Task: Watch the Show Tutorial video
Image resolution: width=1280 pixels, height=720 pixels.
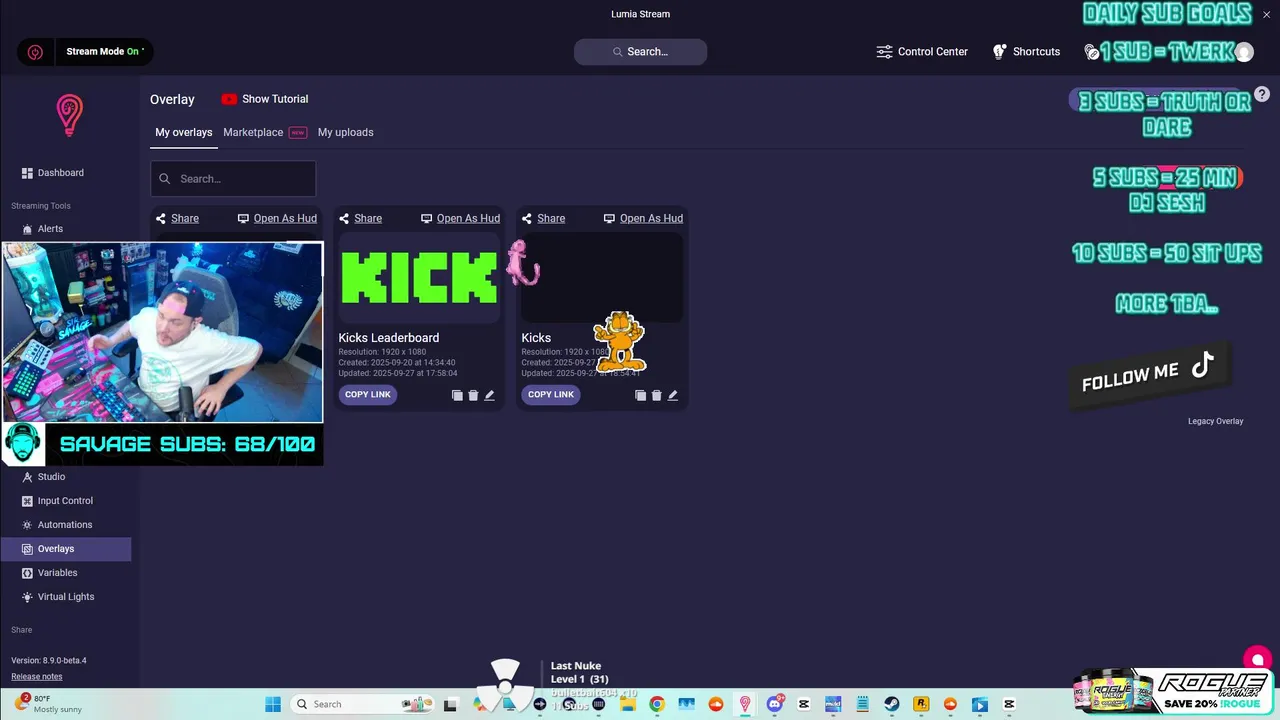Action: 265,99
